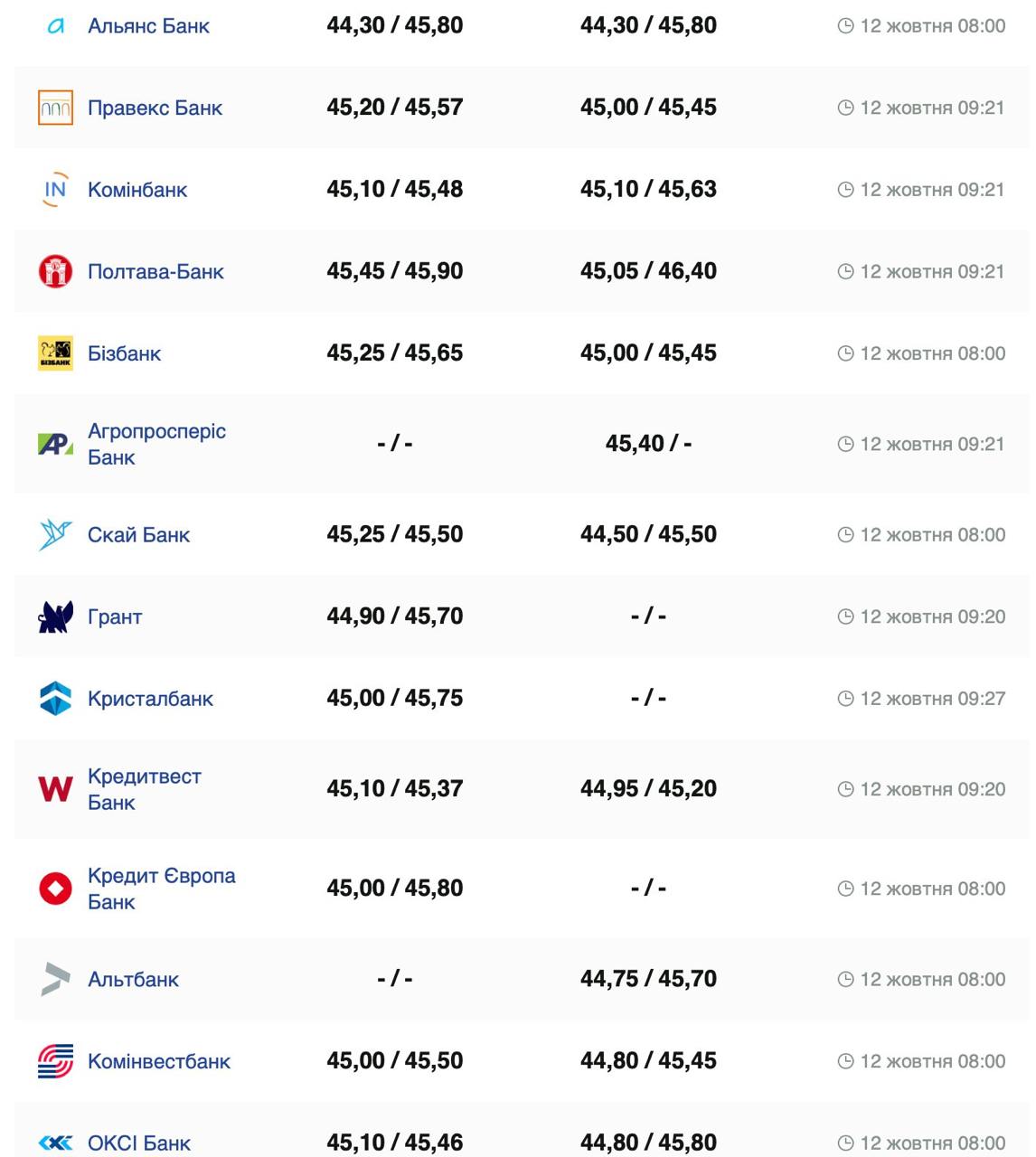Viewport: 1036px width, 1157px height.
Task: Click the Правекс Банк 45,20 / 45,57 rate
Action: [395, 108]
